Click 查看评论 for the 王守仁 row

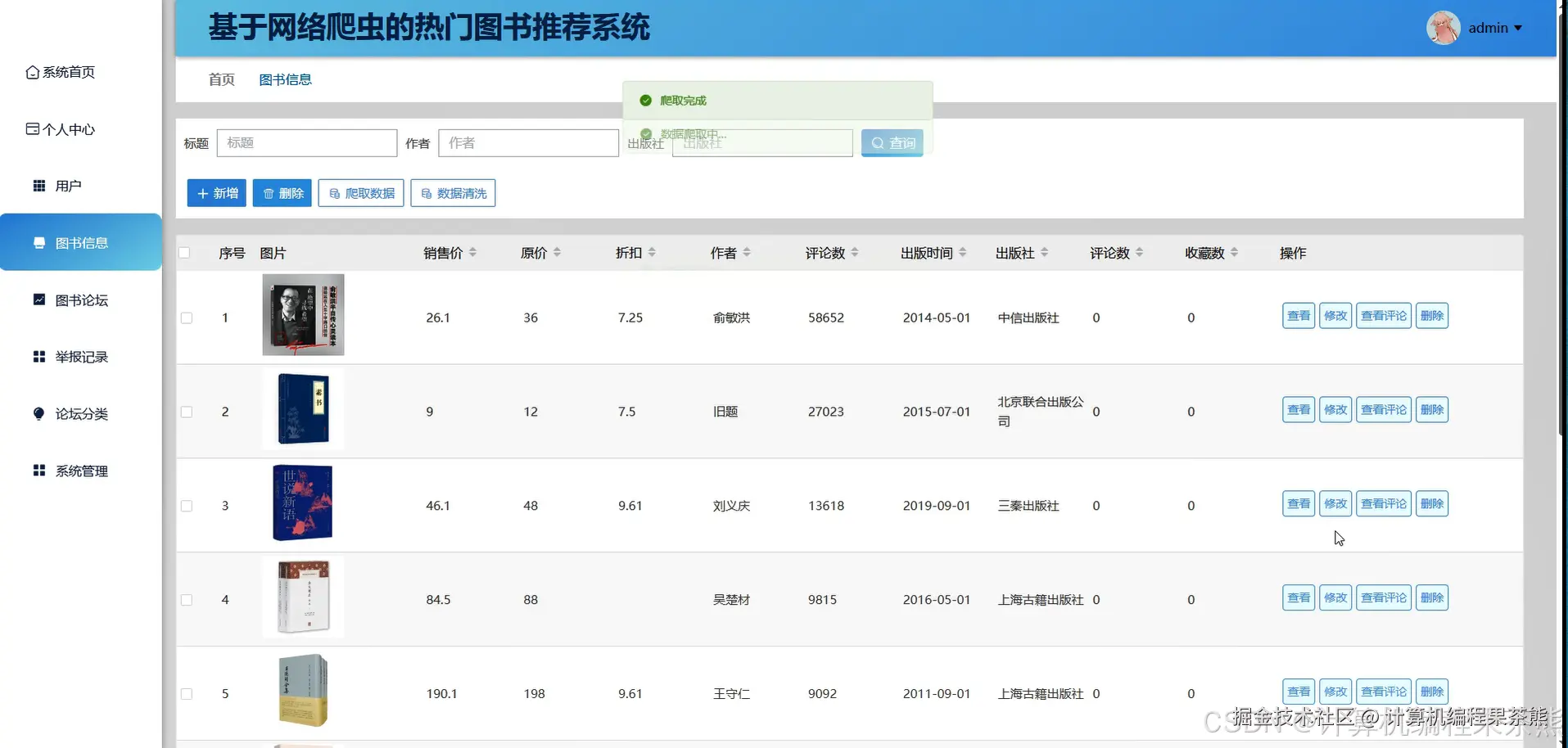(x=1384, y=692)
